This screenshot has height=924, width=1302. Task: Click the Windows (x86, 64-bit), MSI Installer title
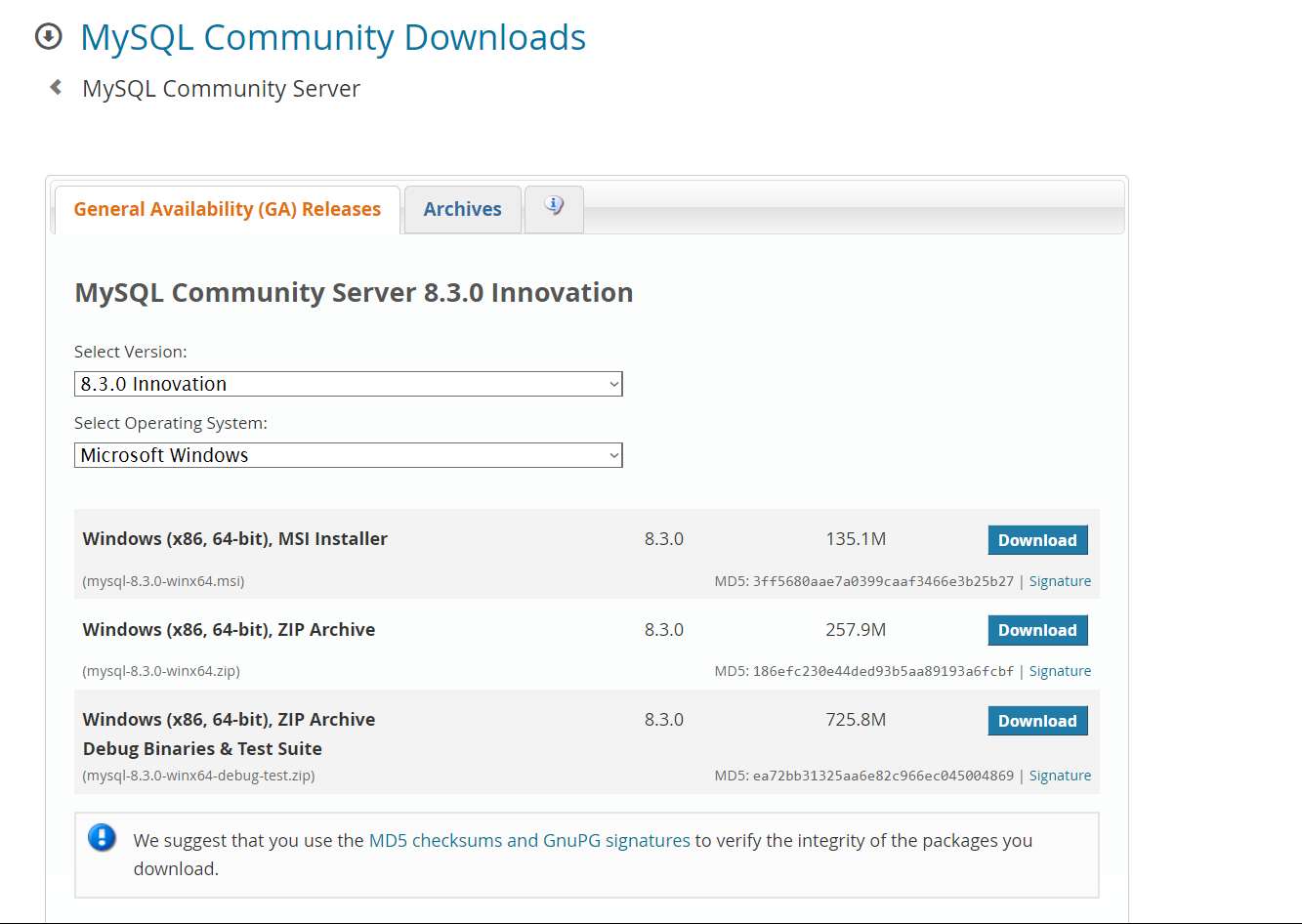235,538
